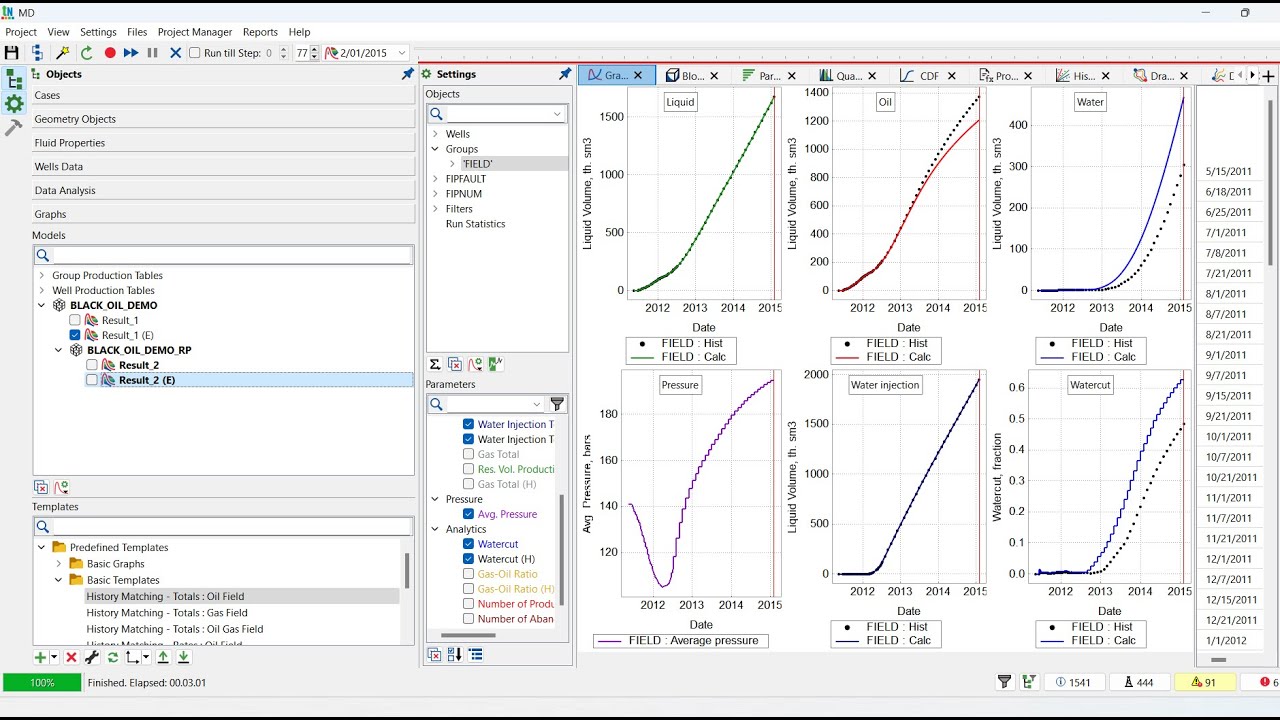This screenshot has width=1280, height=720.
Task: Enable the Run till Step checkbox
Action: [195, 53]
